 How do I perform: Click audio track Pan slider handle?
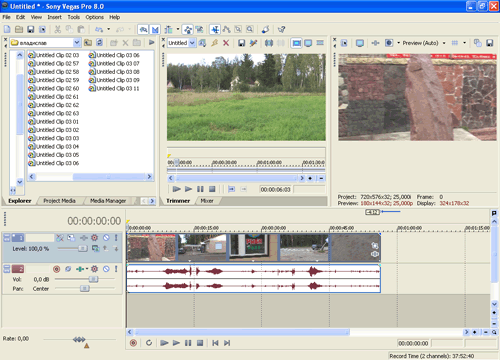tap(85, 289)
